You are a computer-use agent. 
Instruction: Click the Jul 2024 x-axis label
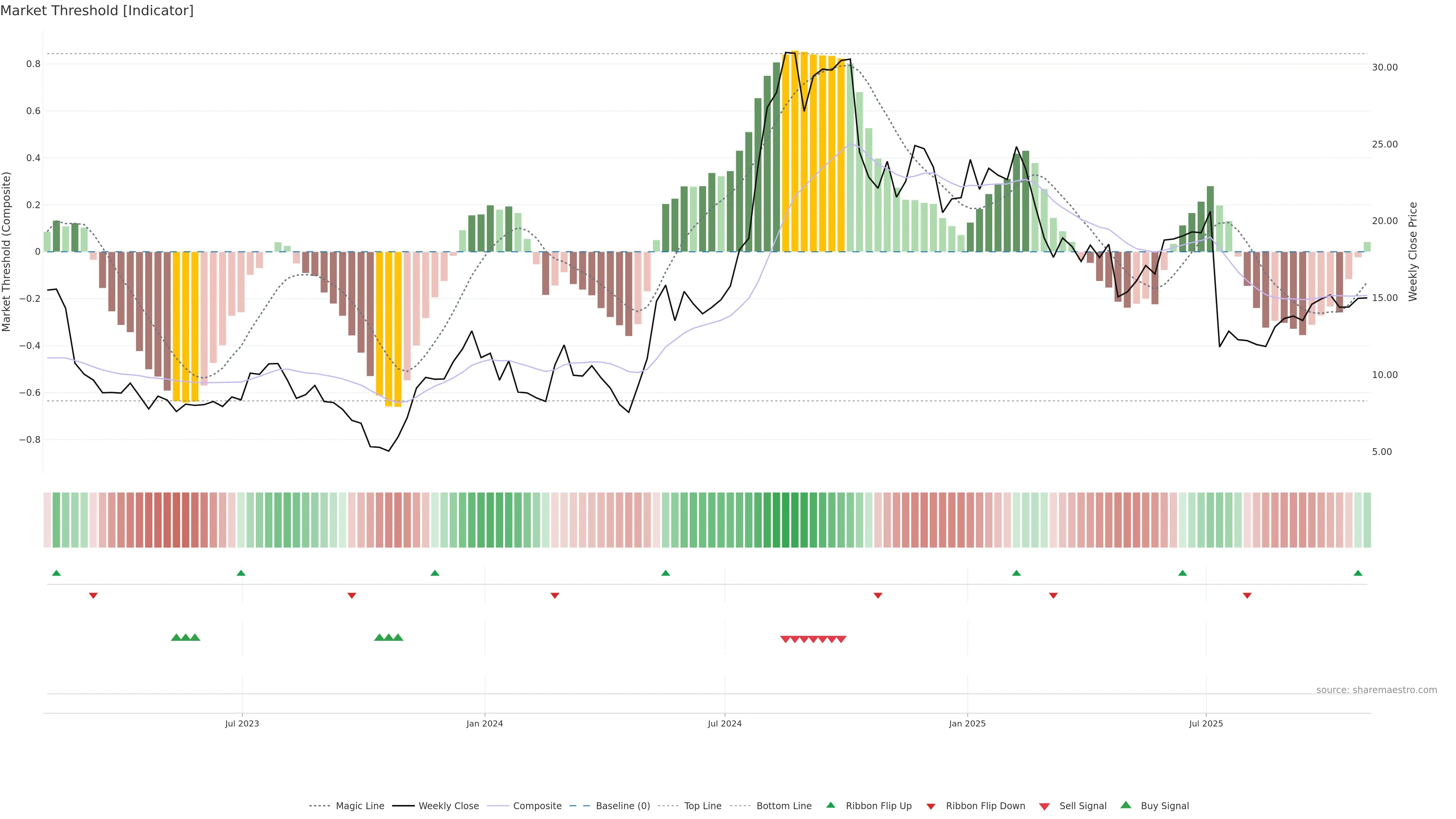click(x=725, y=723)
